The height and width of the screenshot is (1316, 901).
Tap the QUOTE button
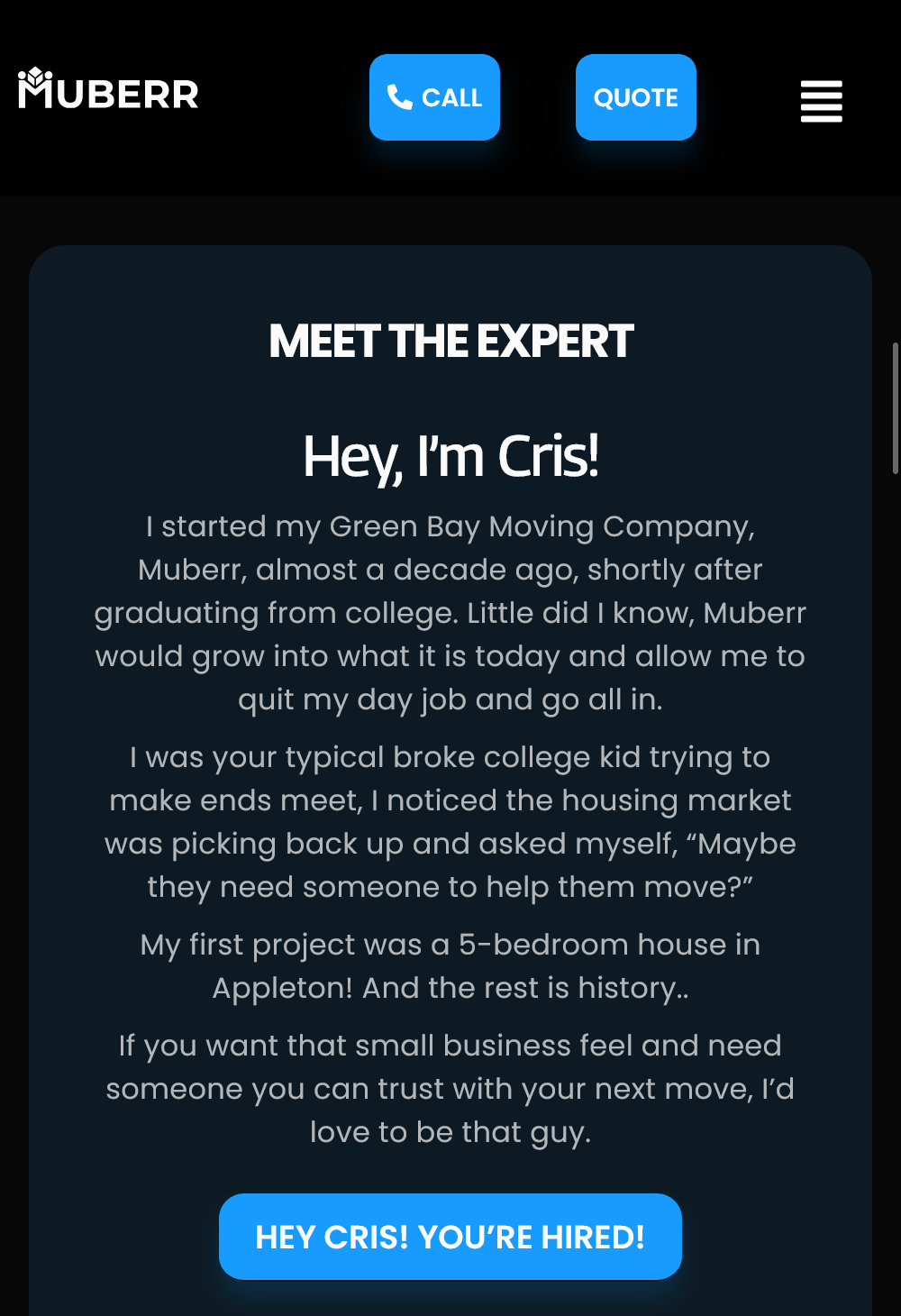635,97
